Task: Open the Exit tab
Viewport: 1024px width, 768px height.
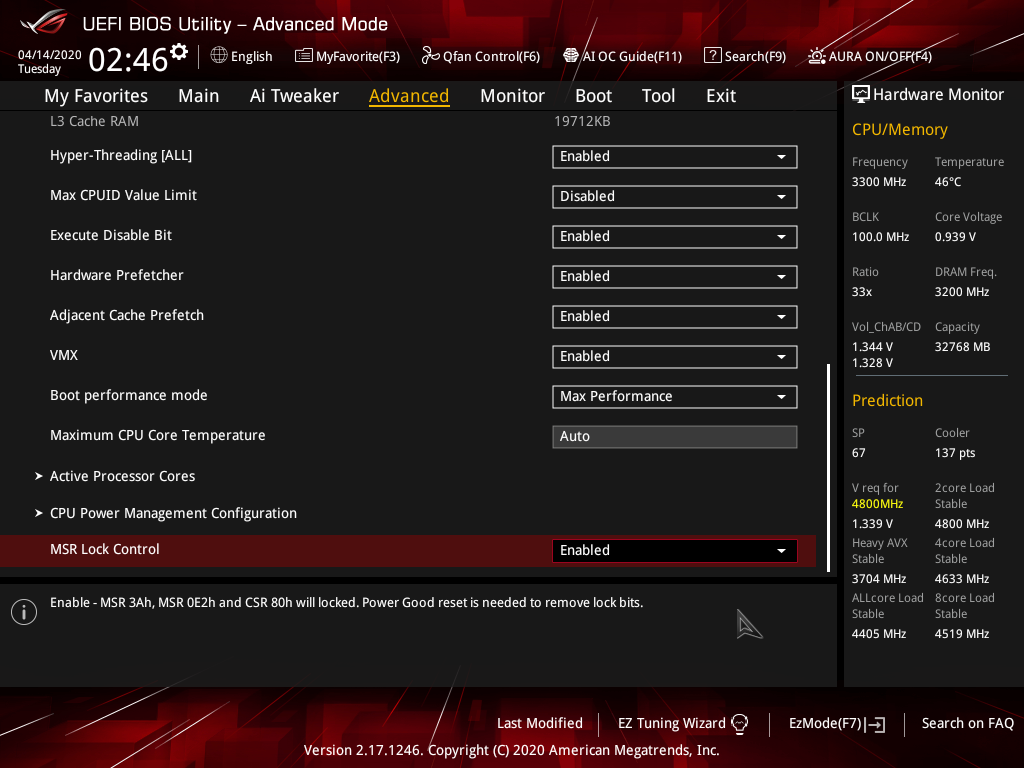Action: (x=721, y=96)
